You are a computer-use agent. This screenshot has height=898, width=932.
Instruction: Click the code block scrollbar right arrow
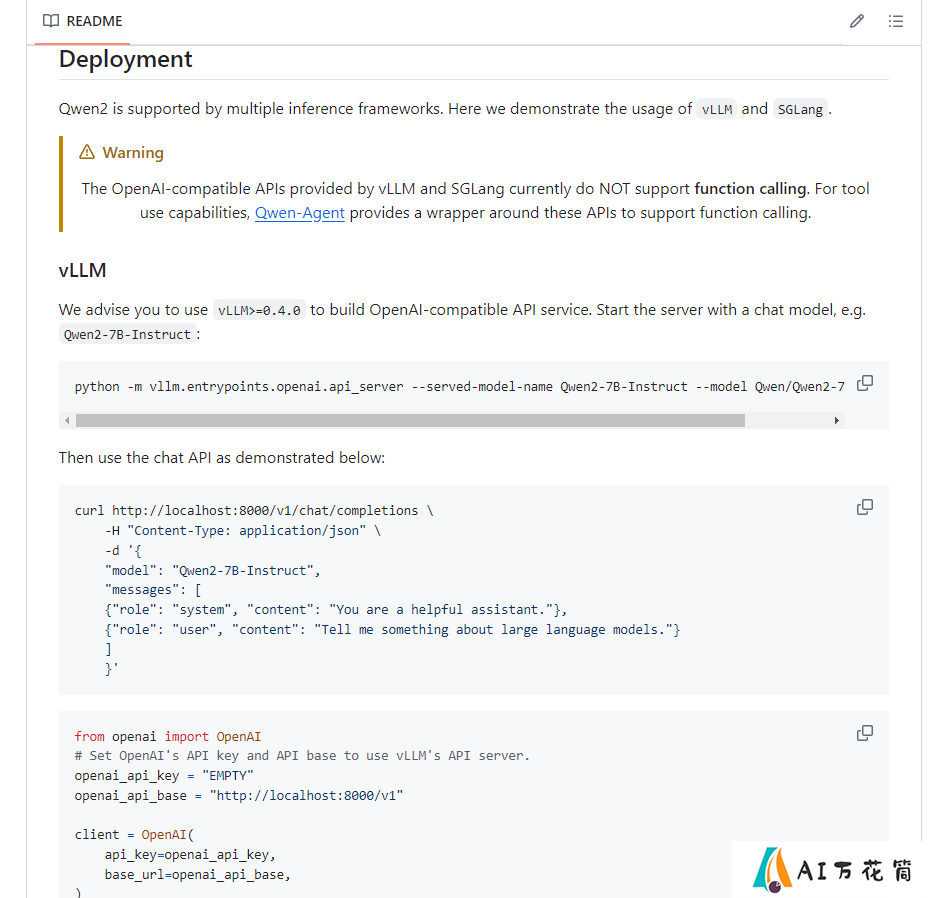[837, 421]
